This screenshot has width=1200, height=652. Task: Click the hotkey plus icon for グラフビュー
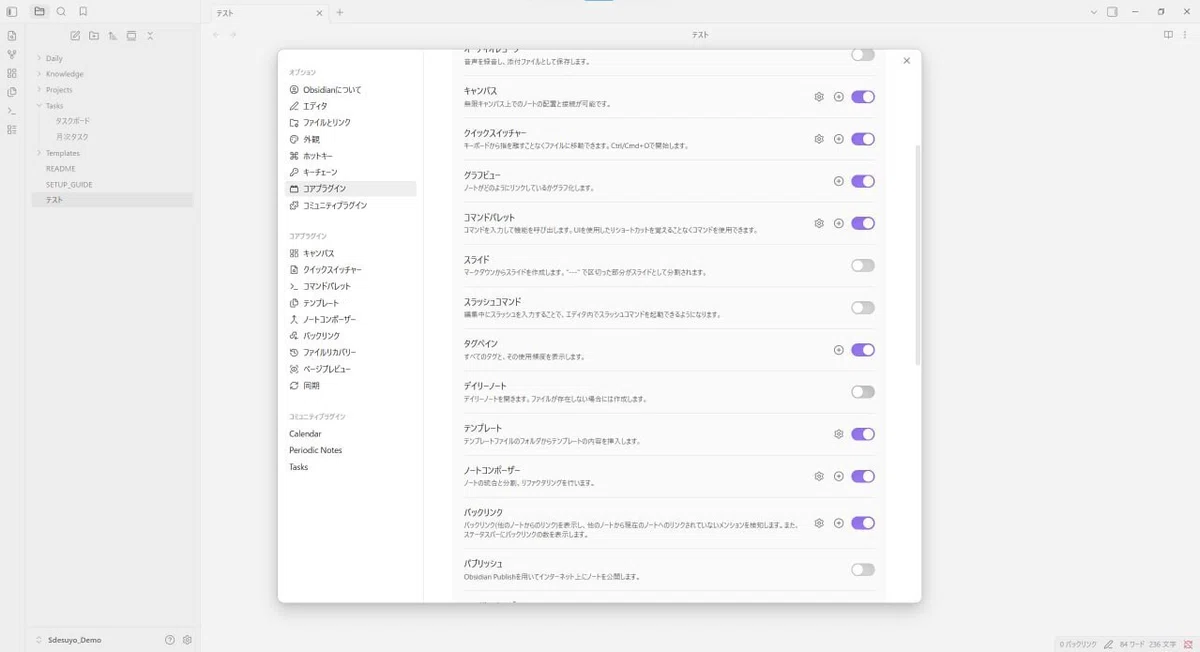click(x=839, y=181)
